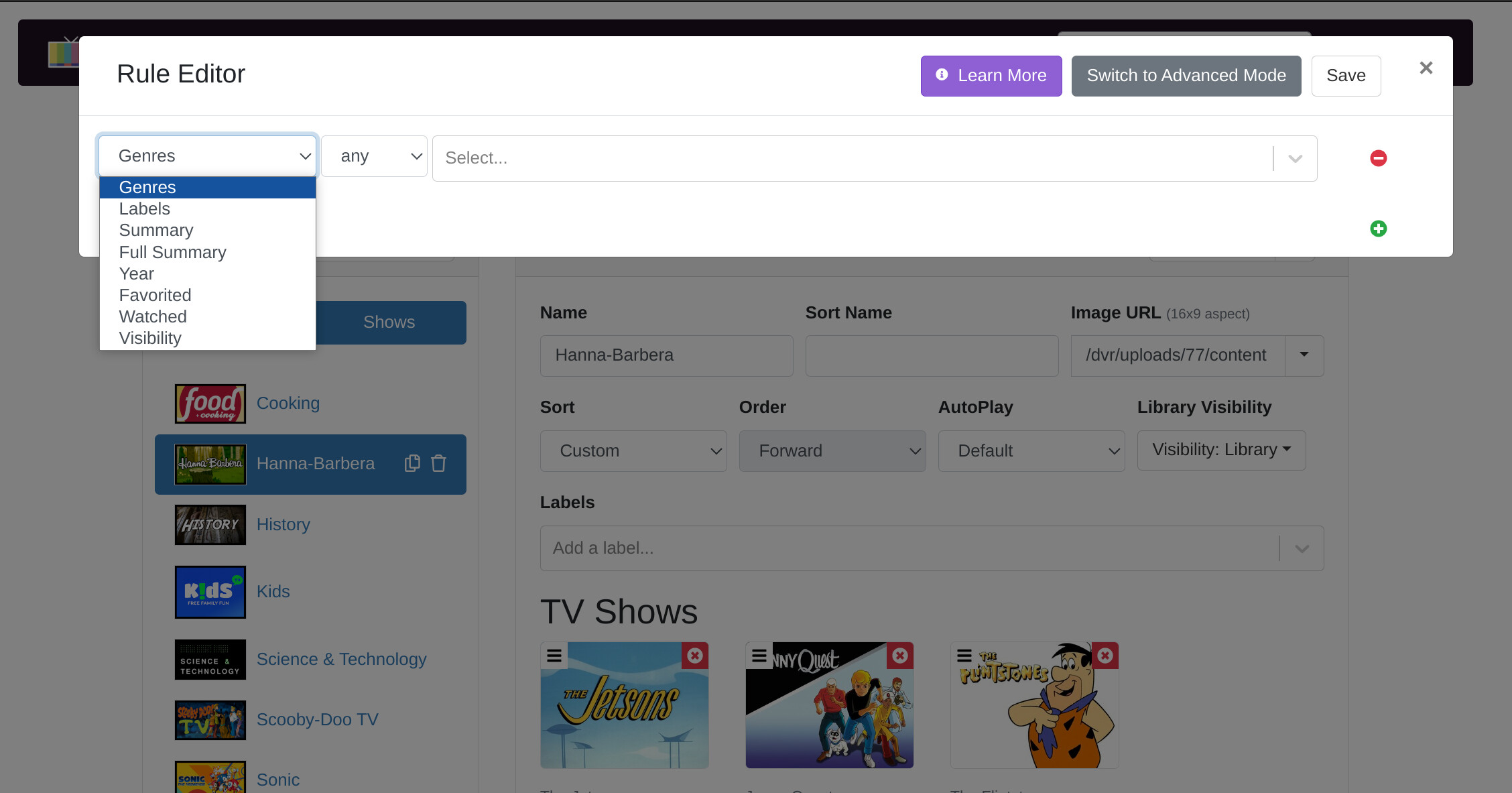Viewport: 1512px width, 793px height.
Task: Choose Labels from the open dropdown list
Action: (145, 208)
